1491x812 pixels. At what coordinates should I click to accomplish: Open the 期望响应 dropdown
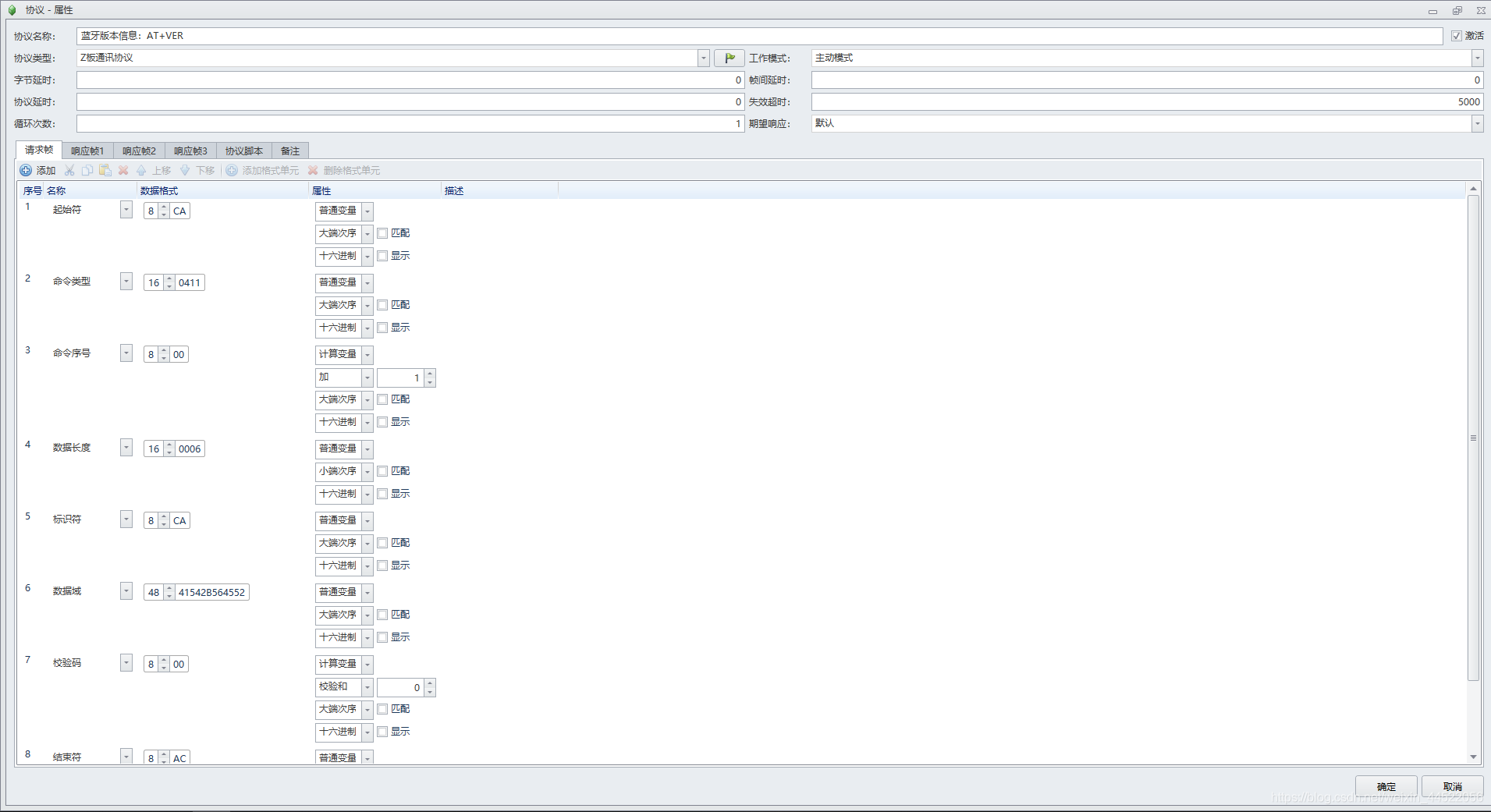(1477, 123)
